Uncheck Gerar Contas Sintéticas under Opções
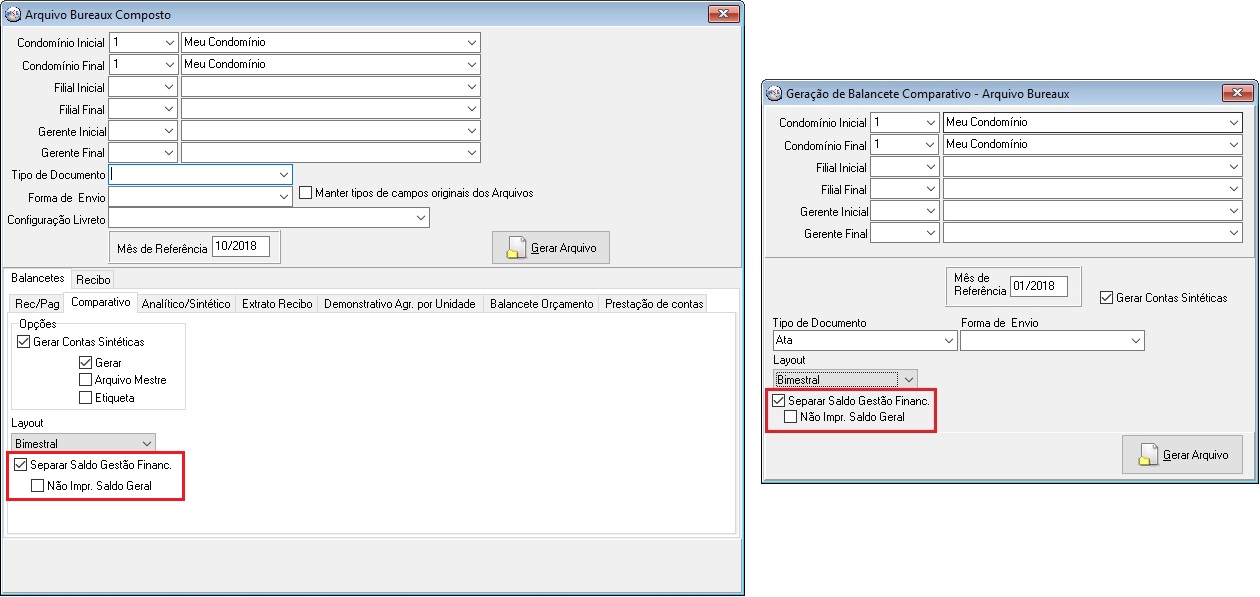The height and width of the screenshot is (597, 1260). click(25, 342)
